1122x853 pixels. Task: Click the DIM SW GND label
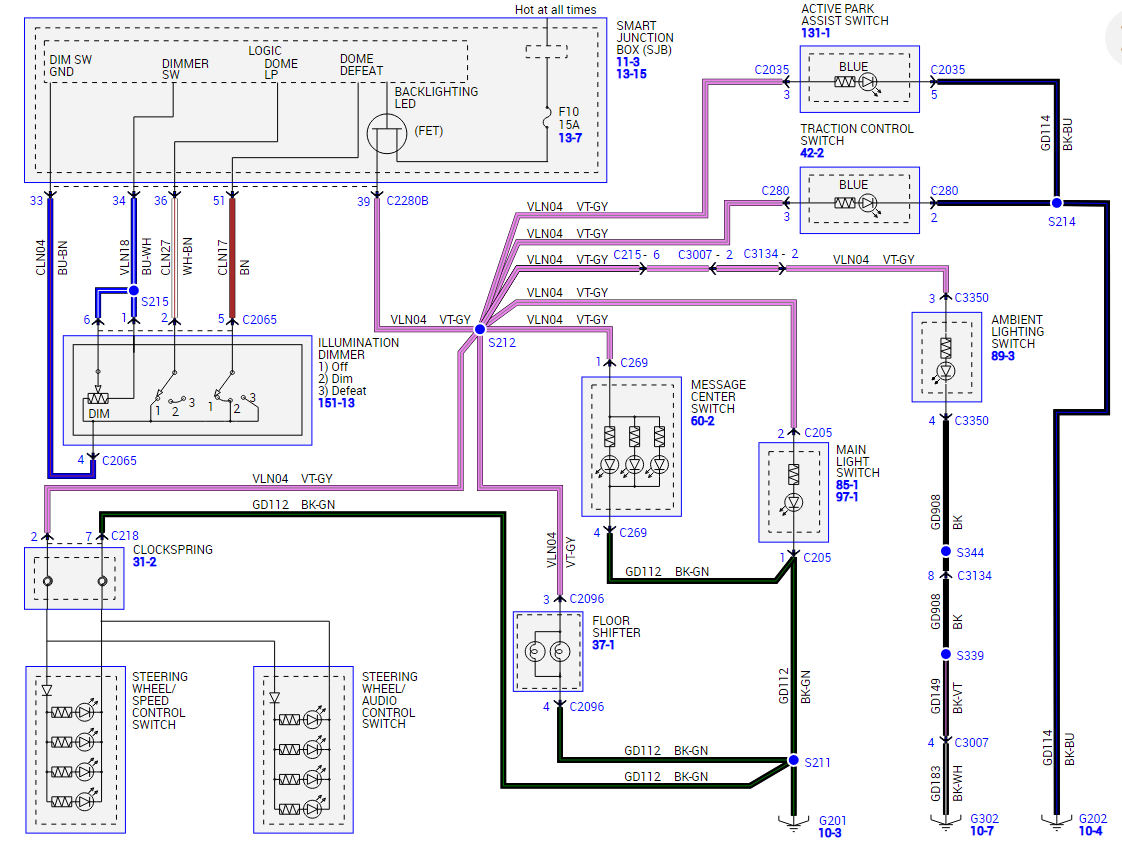click(70, 66)
